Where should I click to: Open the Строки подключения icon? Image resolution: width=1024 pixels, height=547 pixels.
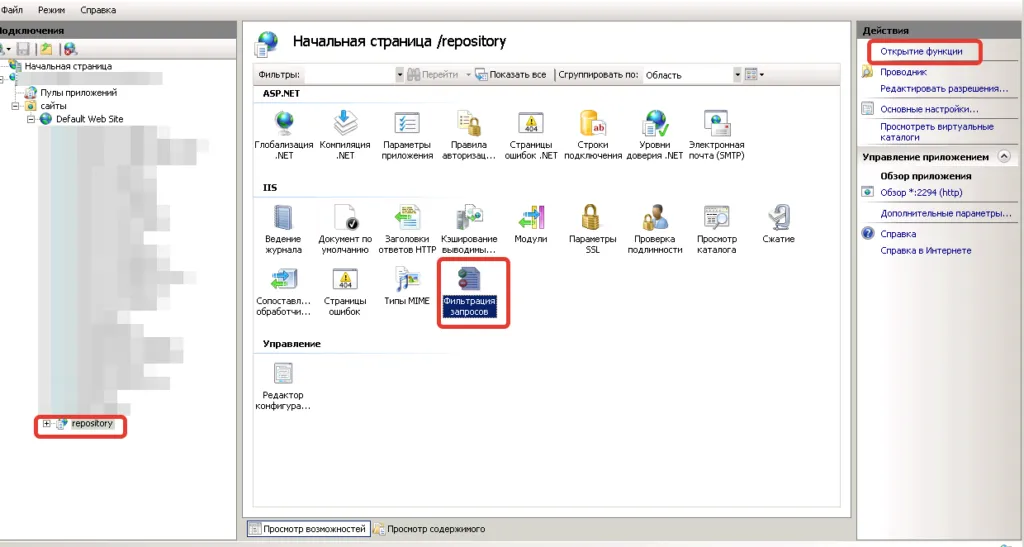tap(593, 124)
